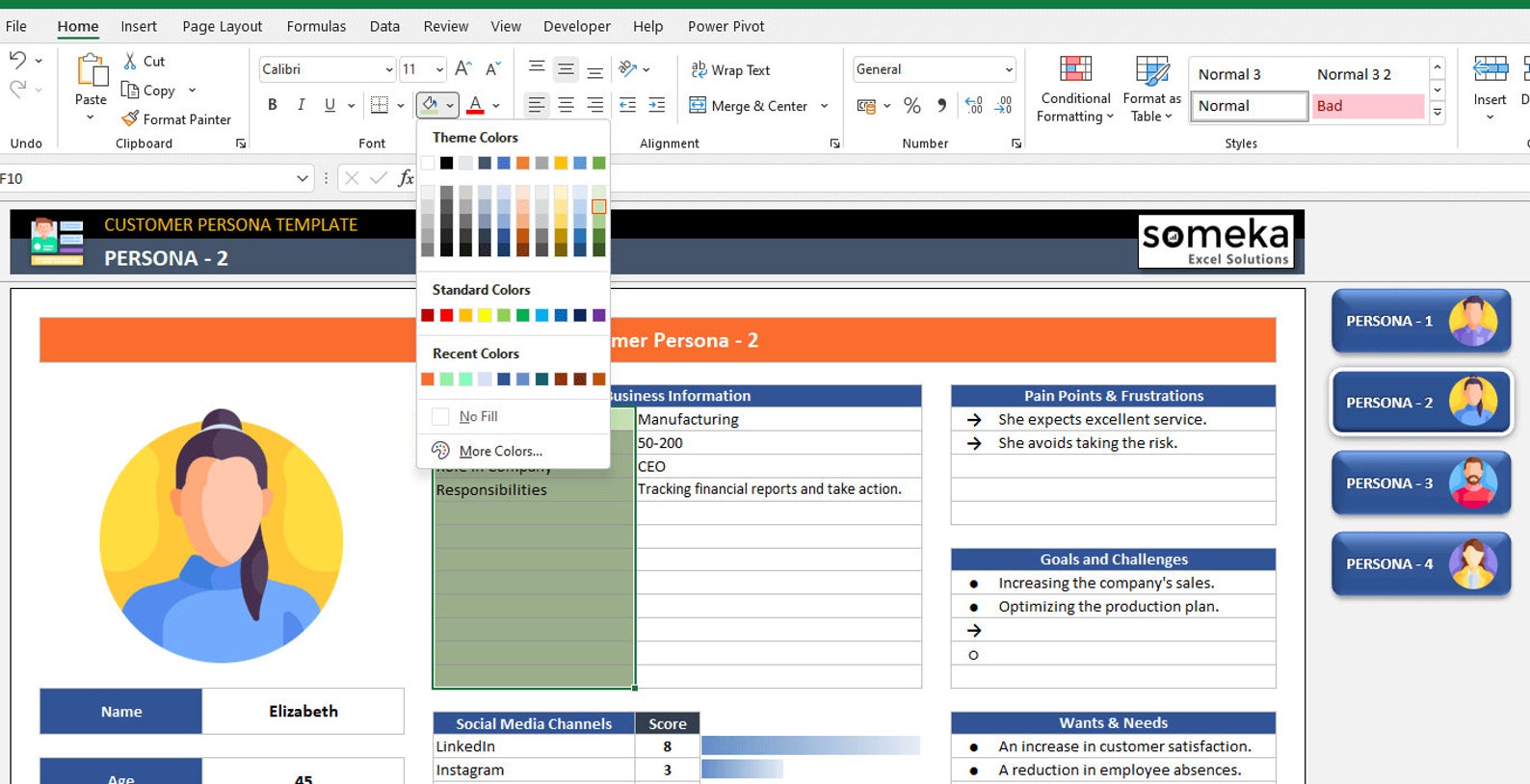
Task: Toggle Wrap Text on
Action: pyautogui.click(x=730, y=69)
